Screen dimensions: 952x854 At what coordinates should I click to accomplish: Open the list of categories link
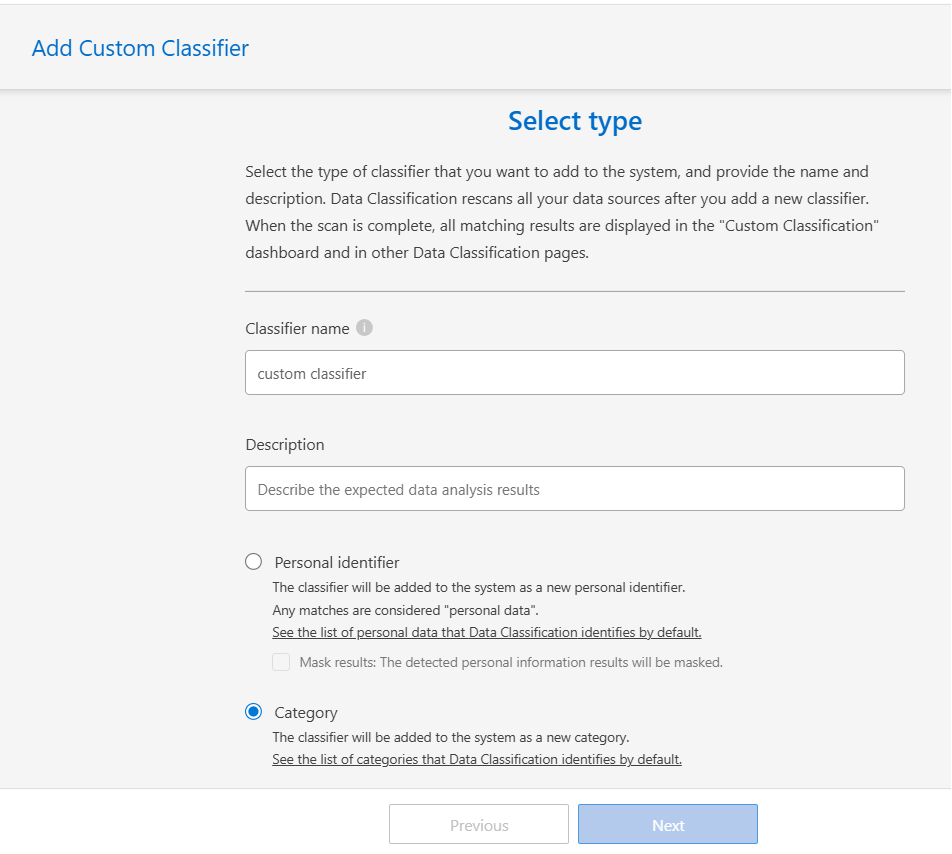click(476, 759)
